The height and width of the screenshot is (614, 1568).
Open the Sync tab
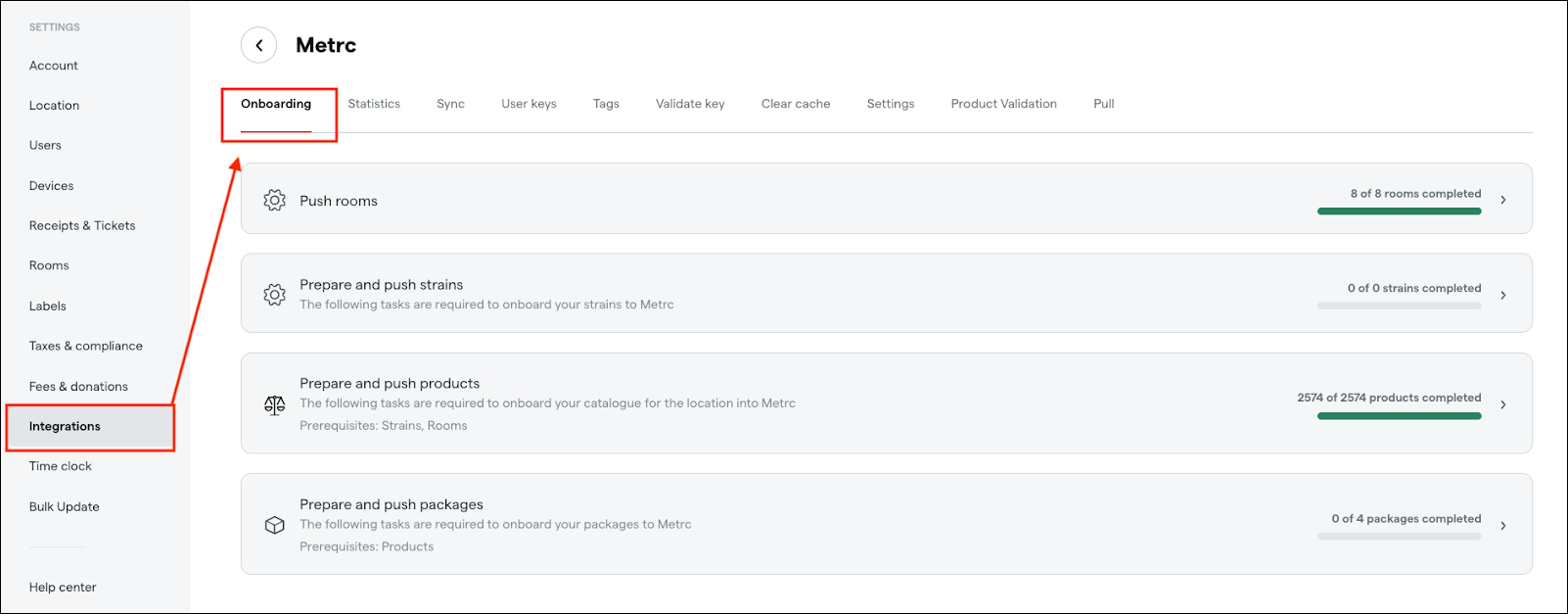coord(450,104)
